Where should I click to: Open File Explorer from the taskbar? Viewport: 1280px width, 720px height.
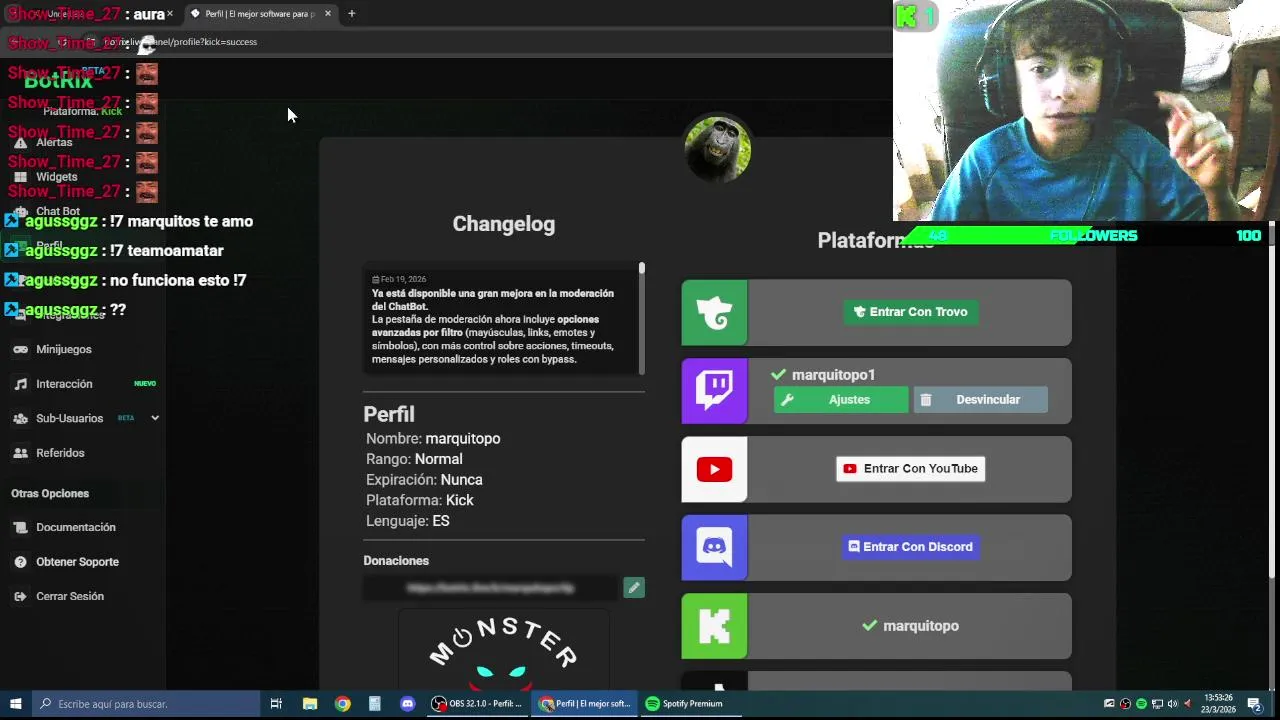[x=310, y=704]
